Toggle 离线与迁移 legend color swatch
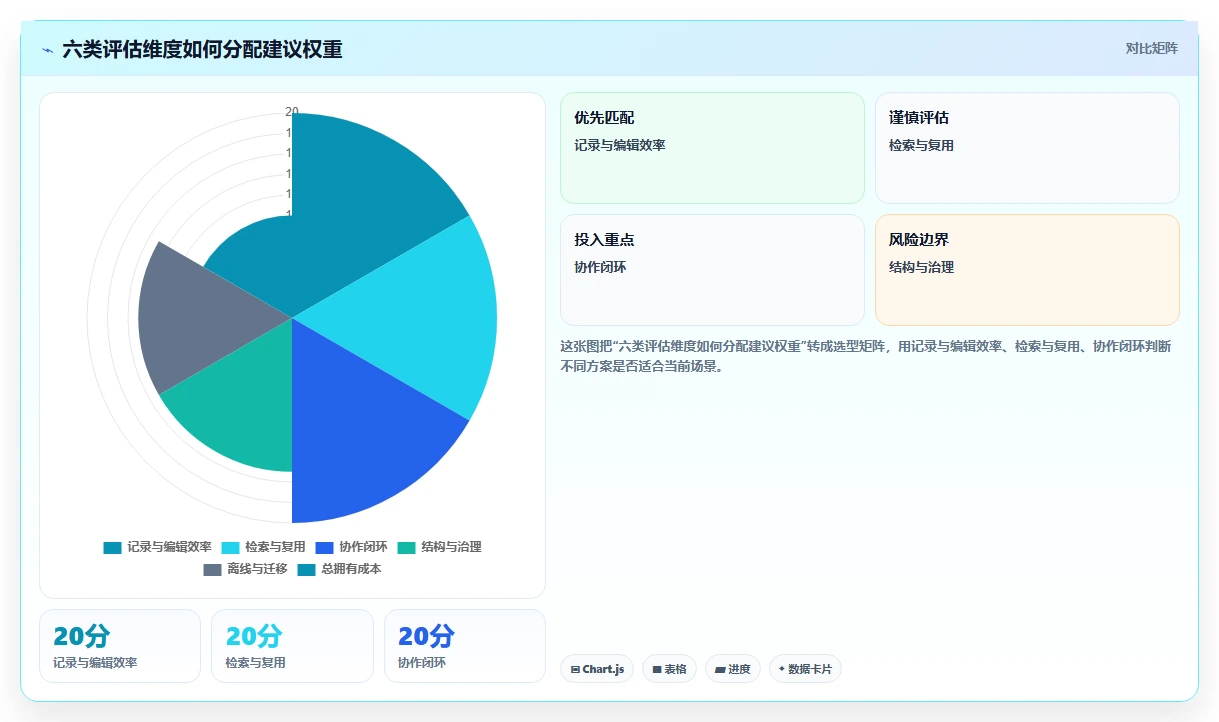1219x722 pixels. 212,569
